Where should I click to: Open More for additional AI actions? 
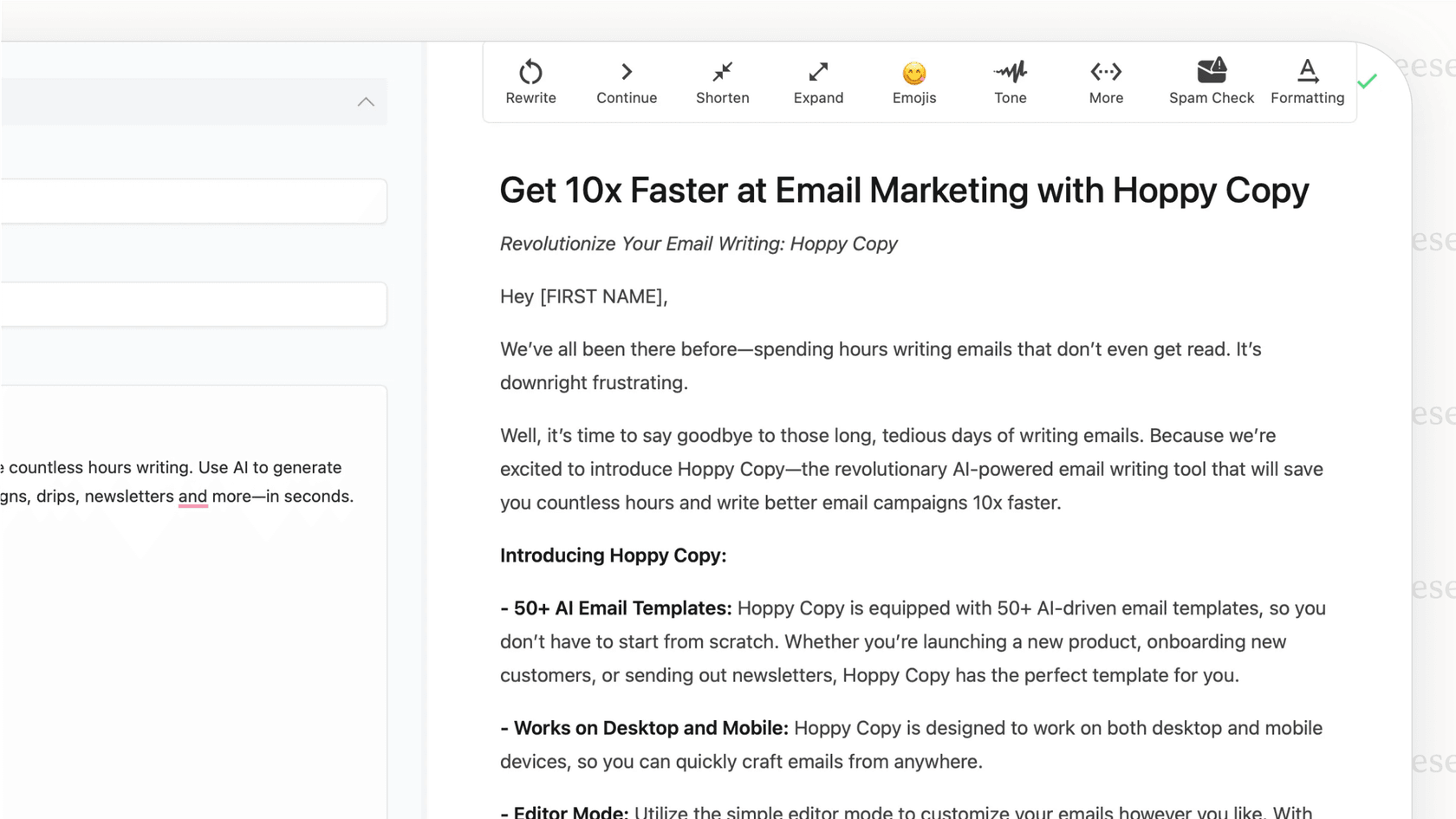coord(1106,81)
